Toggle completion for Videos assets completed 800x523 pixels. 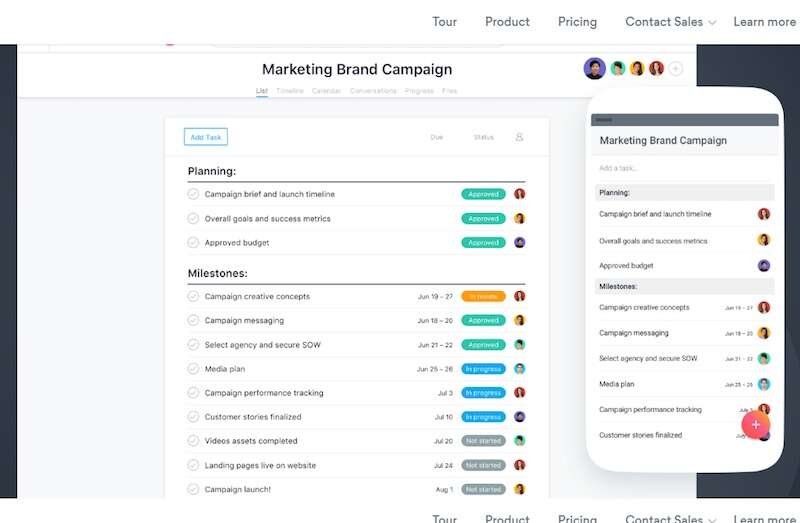tap(194, 441)
